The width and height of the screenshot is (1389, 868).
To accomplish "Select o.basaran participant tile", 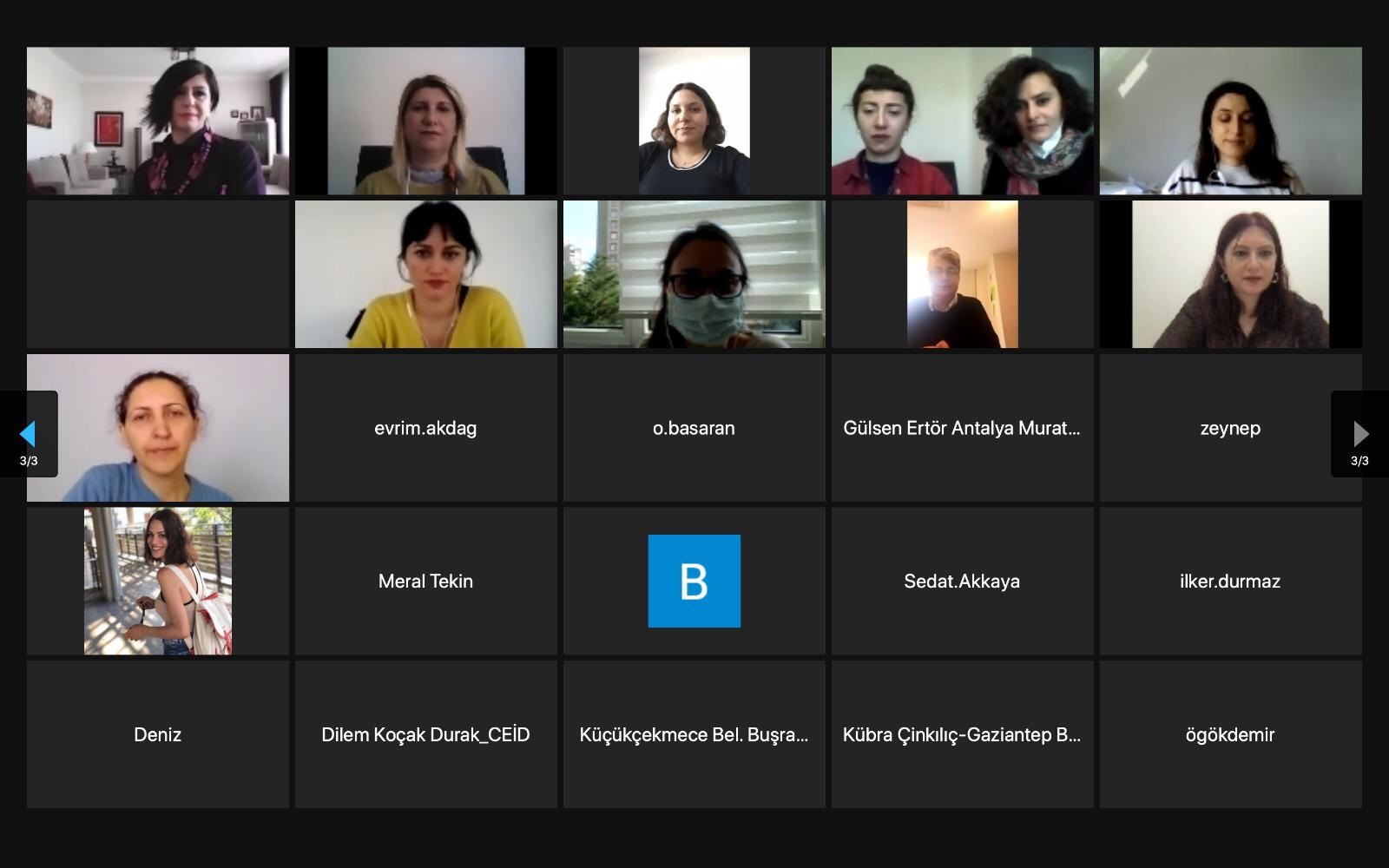I will pos(694,428).
